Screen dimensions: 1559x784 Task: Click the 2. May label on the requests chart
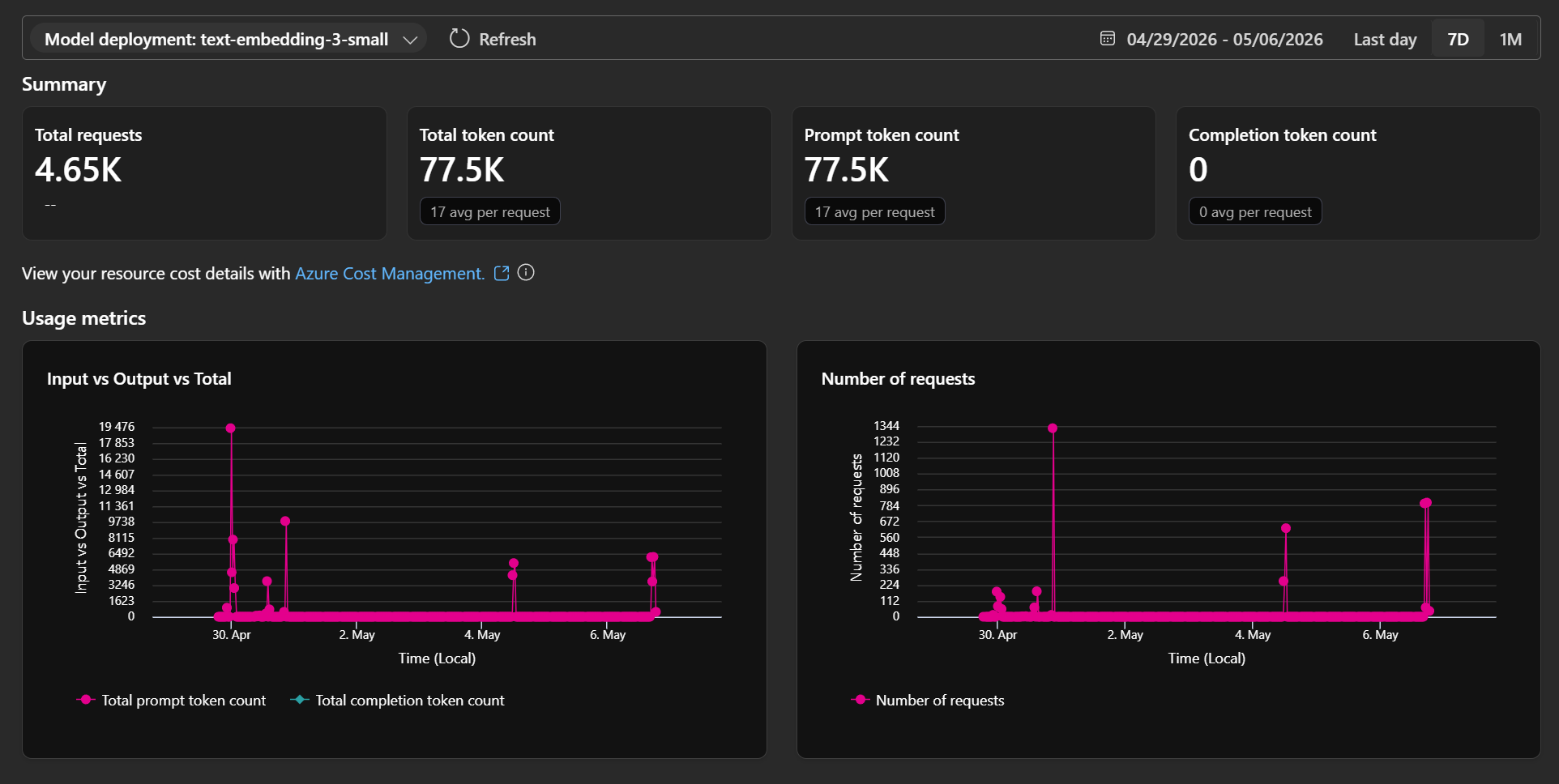pyautogui.click(x=1125, y=635)
